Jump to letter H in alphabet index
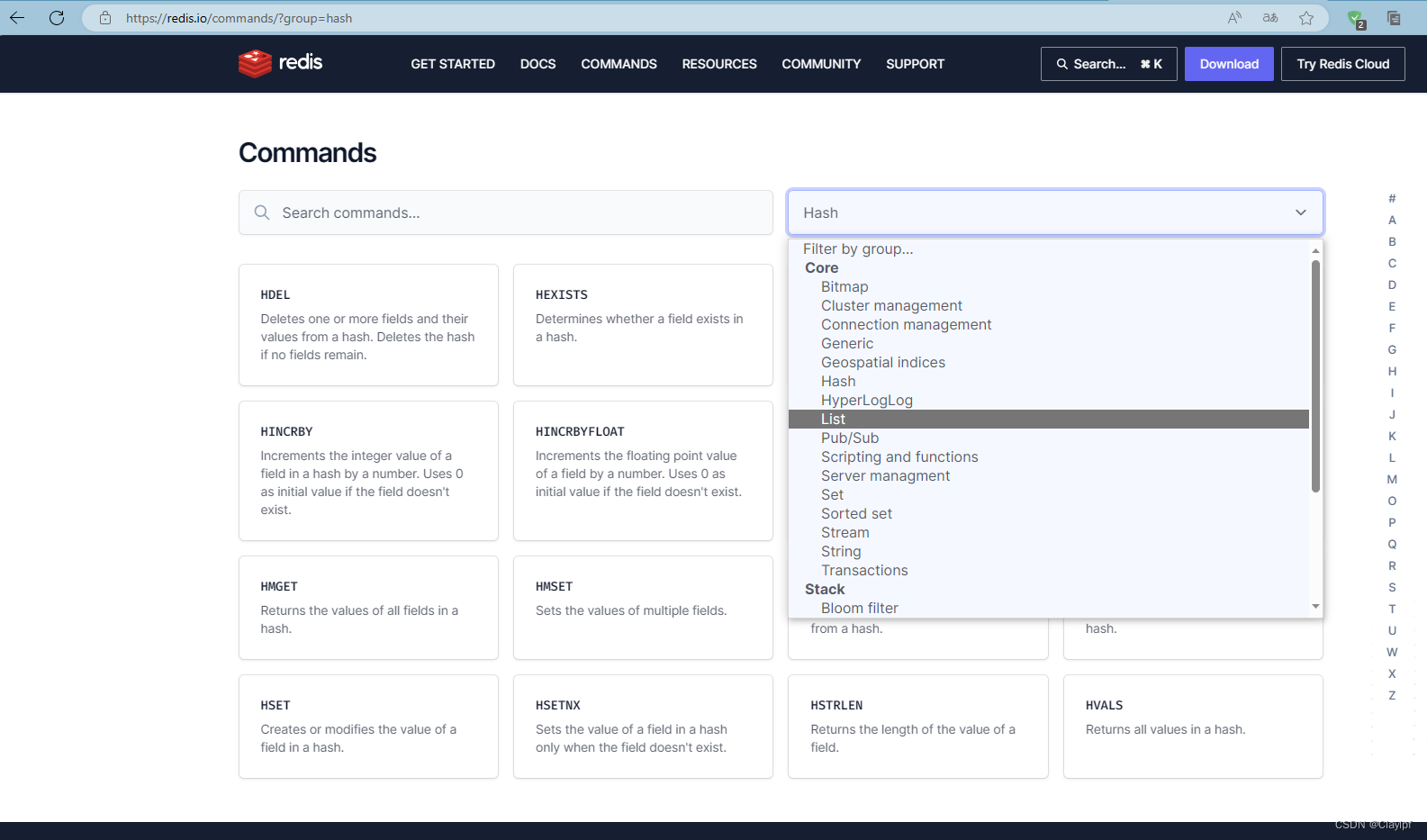The width and height of the screenshot is (1427, 840). point(1392,371)
